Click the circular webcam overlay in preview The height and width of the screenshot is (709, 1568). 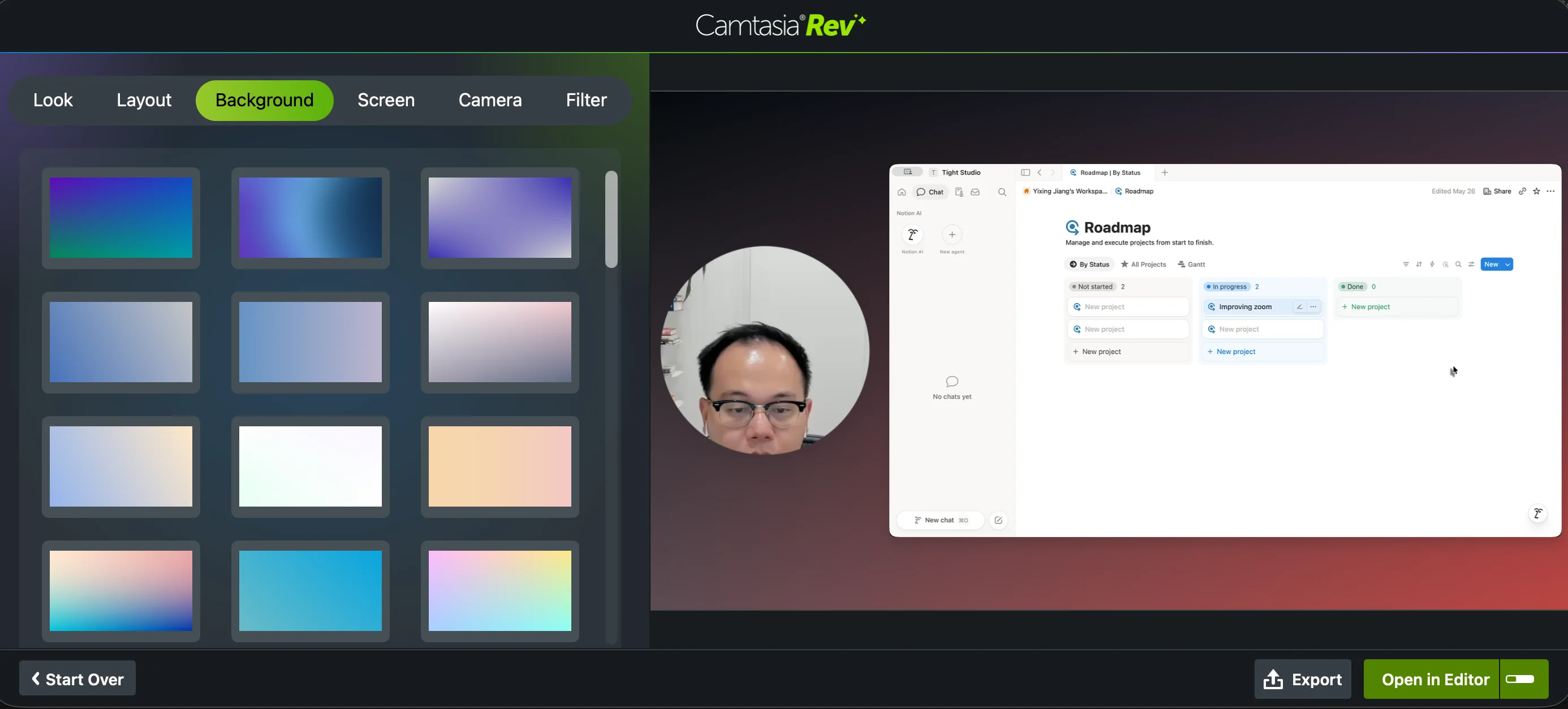(765, 350)
